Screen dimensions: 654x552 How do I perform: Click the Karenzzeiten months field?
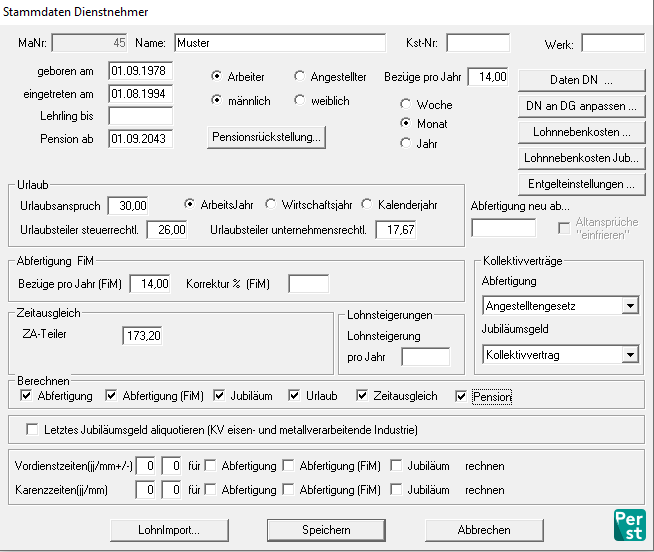(x=171, y=489)
